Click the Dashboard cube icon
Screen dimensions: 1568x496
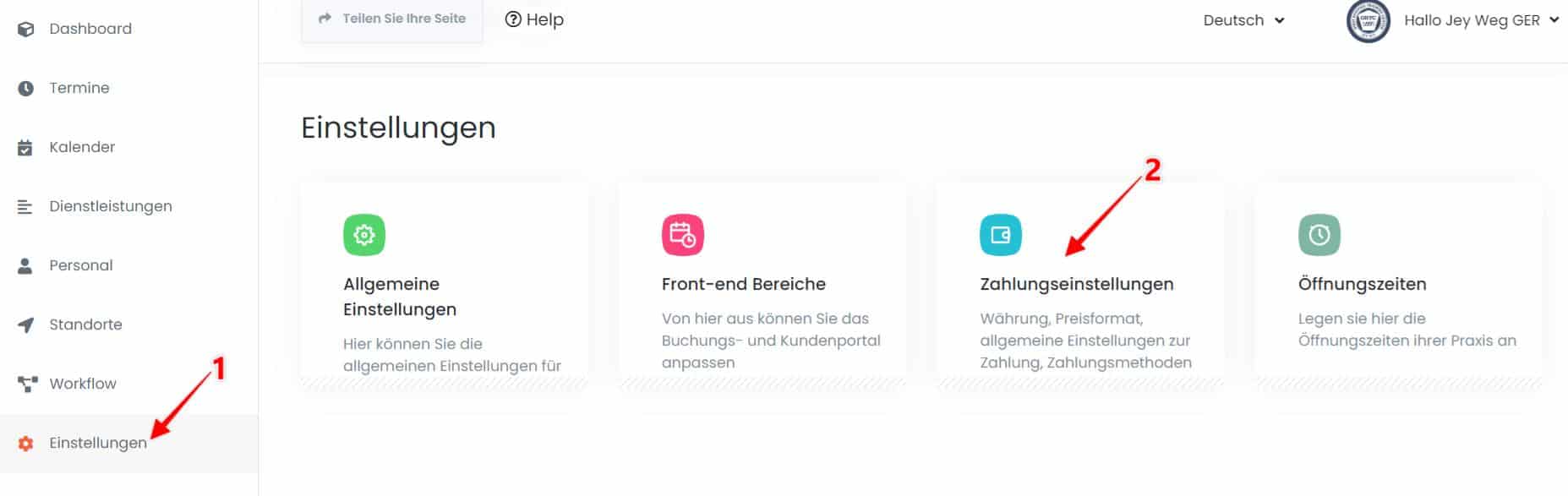pos(25,29)
